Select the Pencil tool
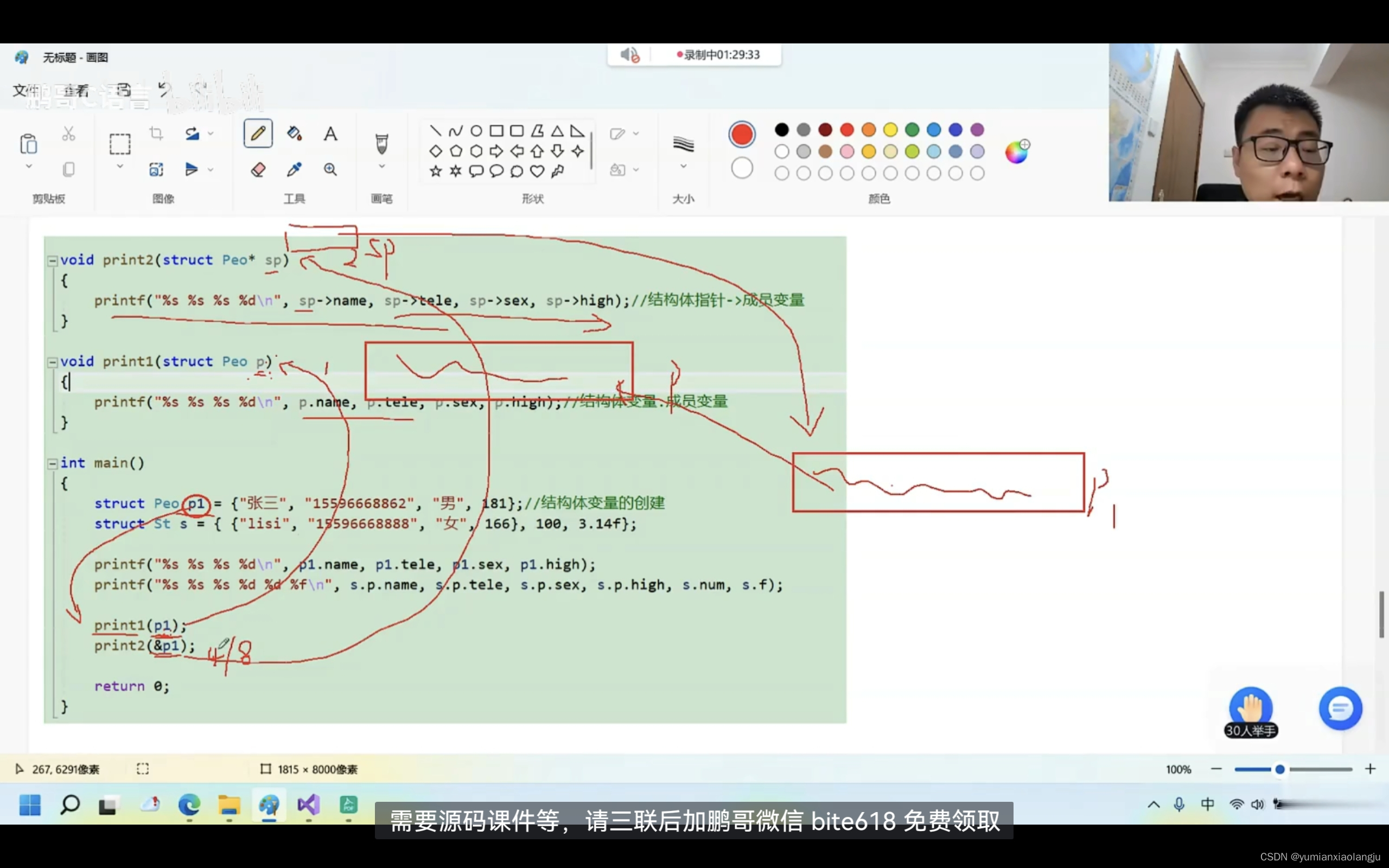This screenshot has width=1389, height=868. (258, 134)
